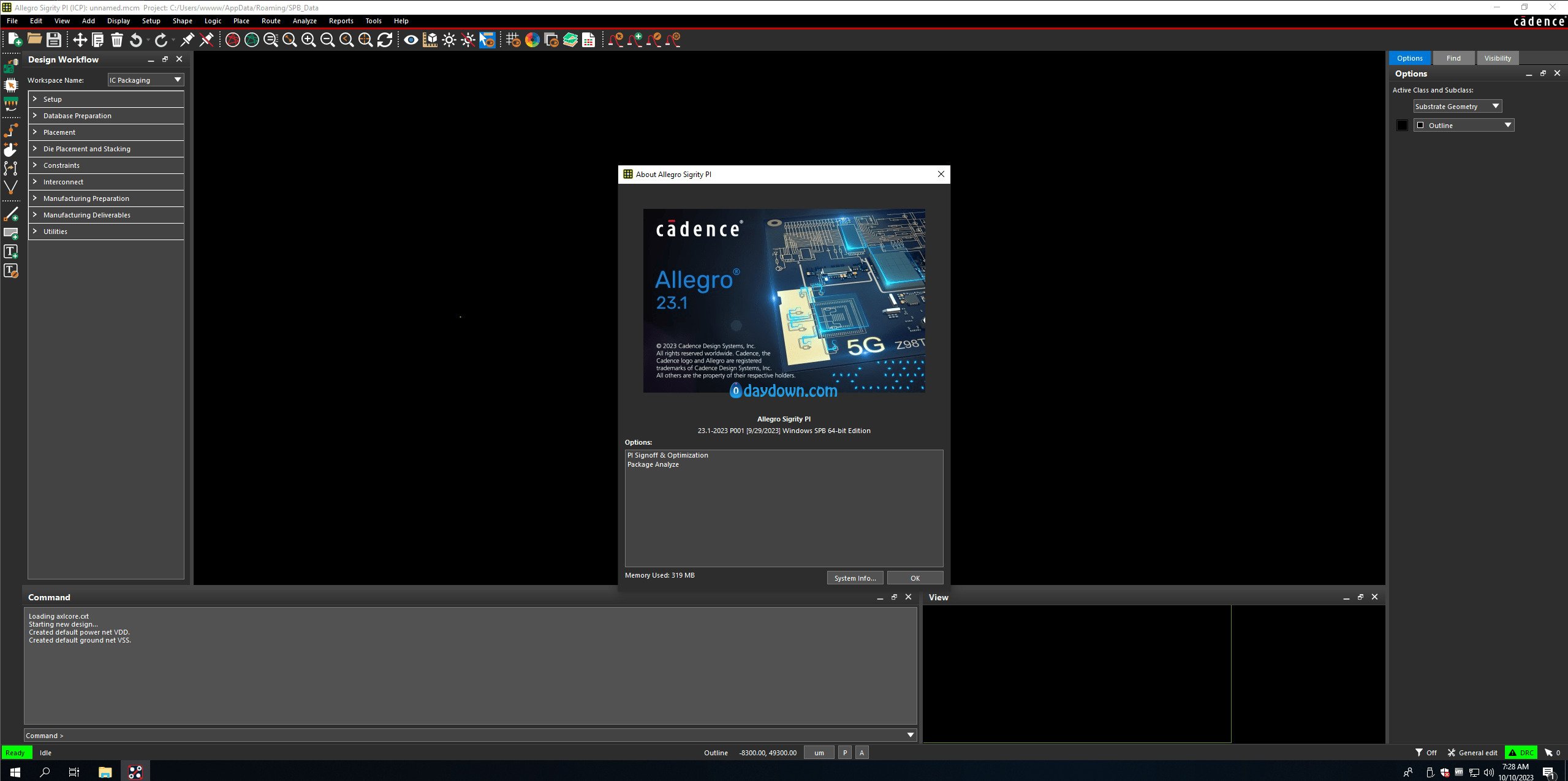
Task: Click the 3D cube with ruler icon
Action: pyautogui.click(x=431, y=40)
